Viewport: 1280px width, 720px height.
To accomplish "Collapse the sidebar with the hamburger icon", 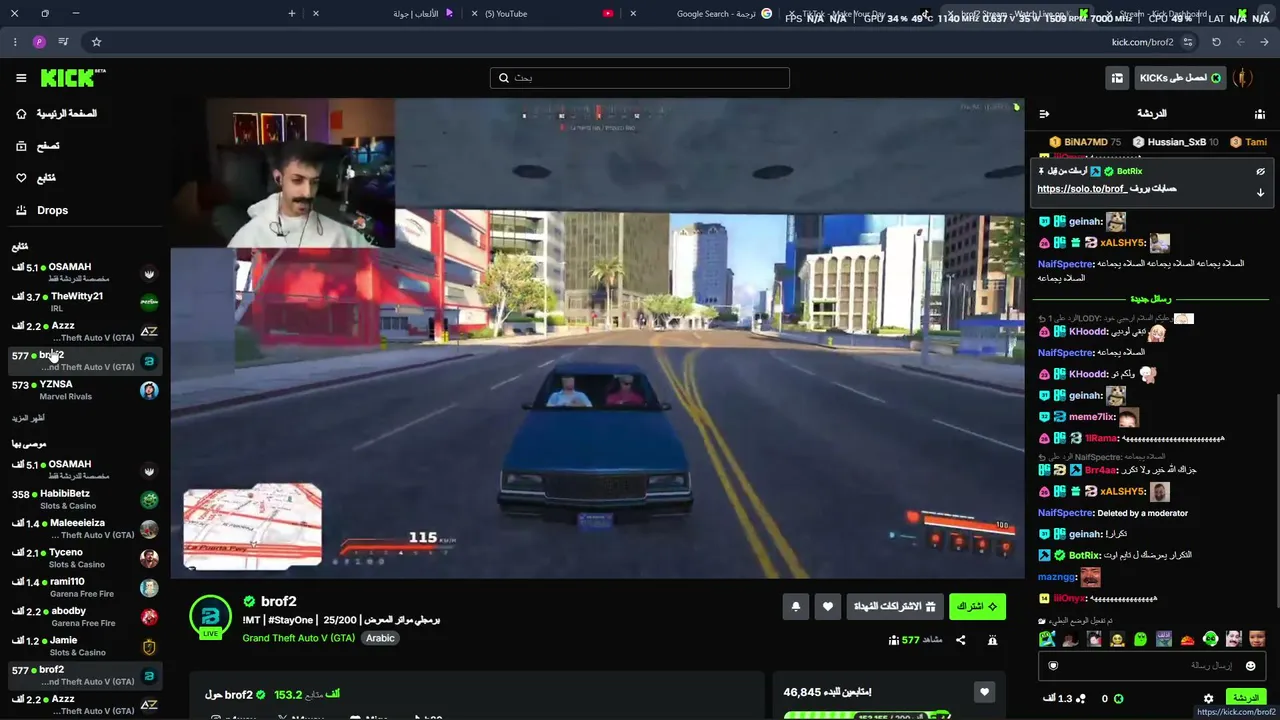I will 21,78.
